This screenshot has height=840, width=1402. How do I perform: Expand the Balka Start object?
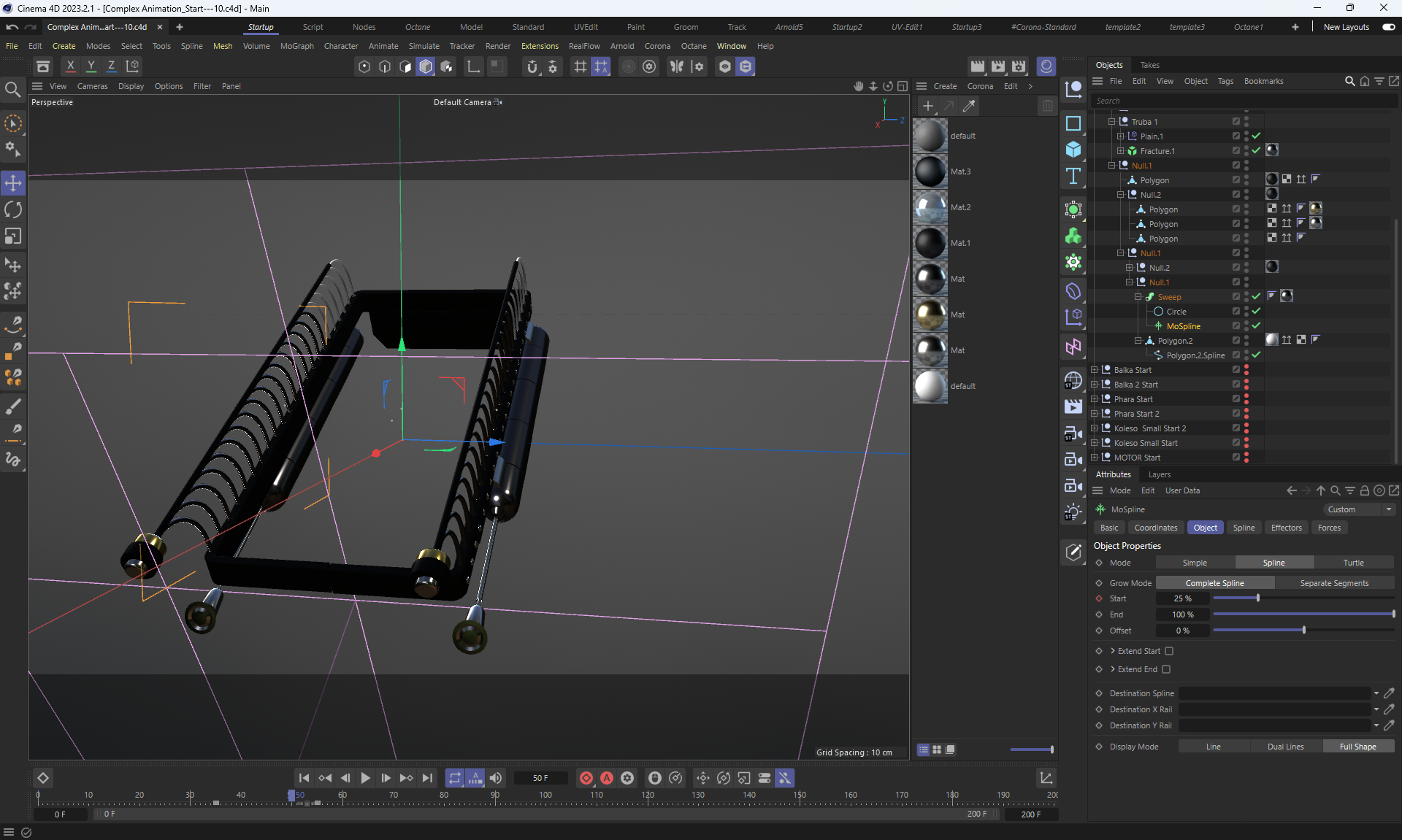pyautogui.click(x=1094, y=370)
